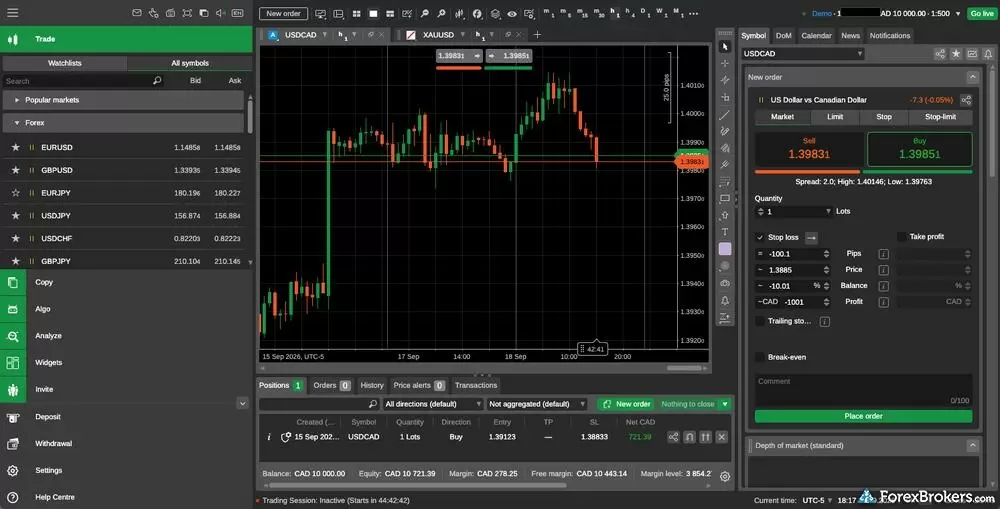Open the close-all options dropdown arrow

point(724,404)
